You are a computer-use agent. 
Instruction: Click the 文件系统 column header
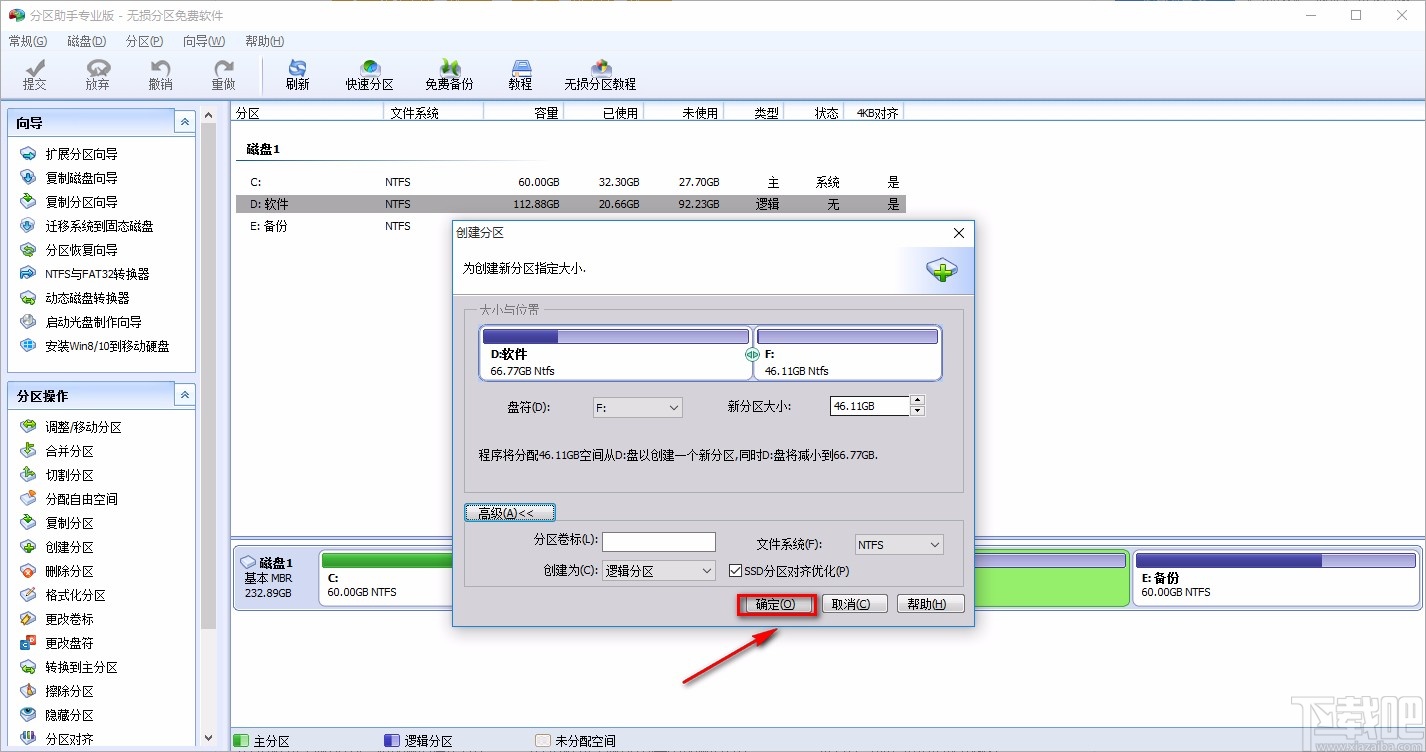click(433, 113)
